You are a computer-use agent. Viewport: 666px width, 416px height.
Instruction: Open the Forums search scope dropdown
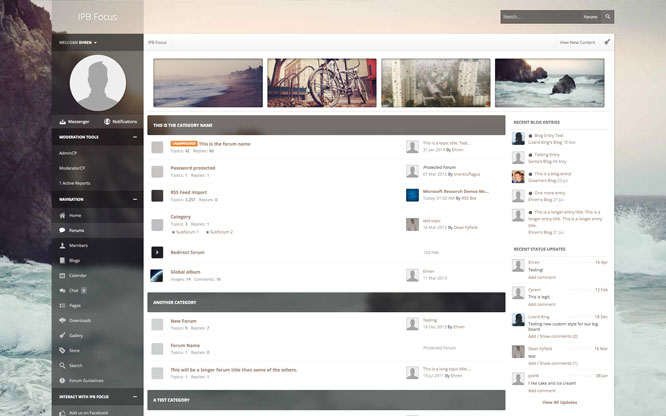coord(590,17)
